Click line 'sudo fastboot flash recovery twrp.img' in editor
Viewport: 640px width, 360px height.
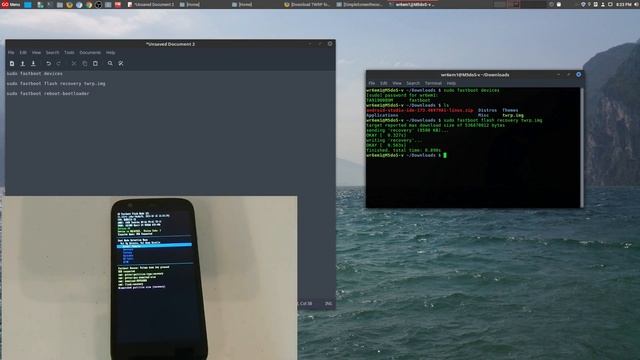(56, 84)
